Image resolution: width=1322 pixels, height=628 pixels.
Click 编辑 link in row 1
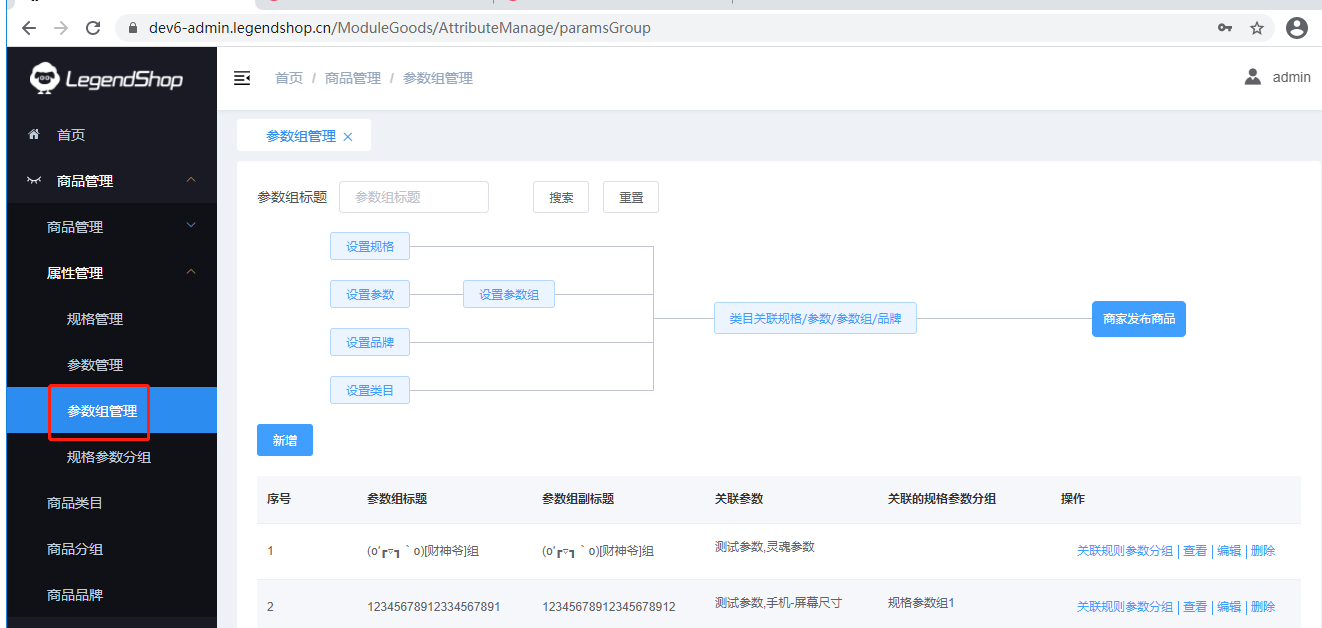[x=1229, y=551]
